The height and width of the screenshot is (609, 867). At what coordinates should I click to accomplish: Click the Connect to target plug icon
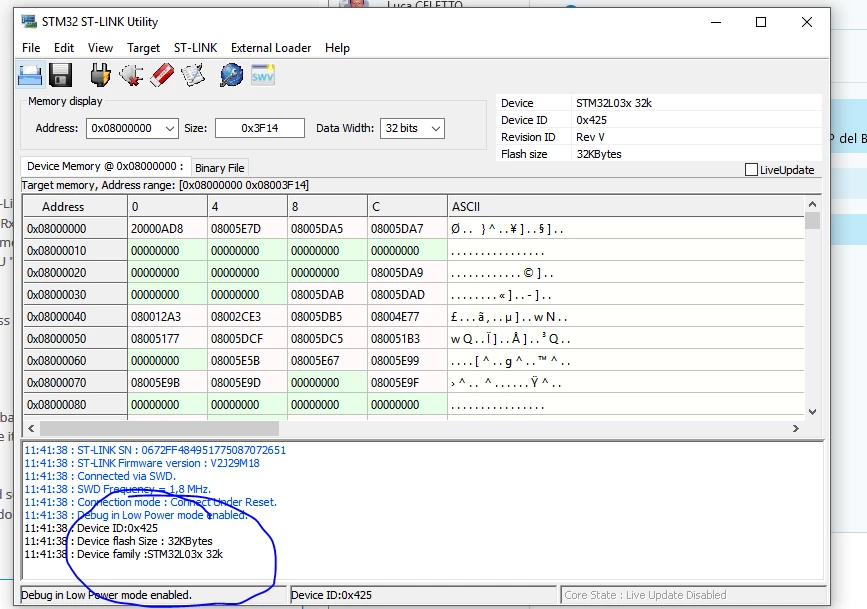(100, 75)
